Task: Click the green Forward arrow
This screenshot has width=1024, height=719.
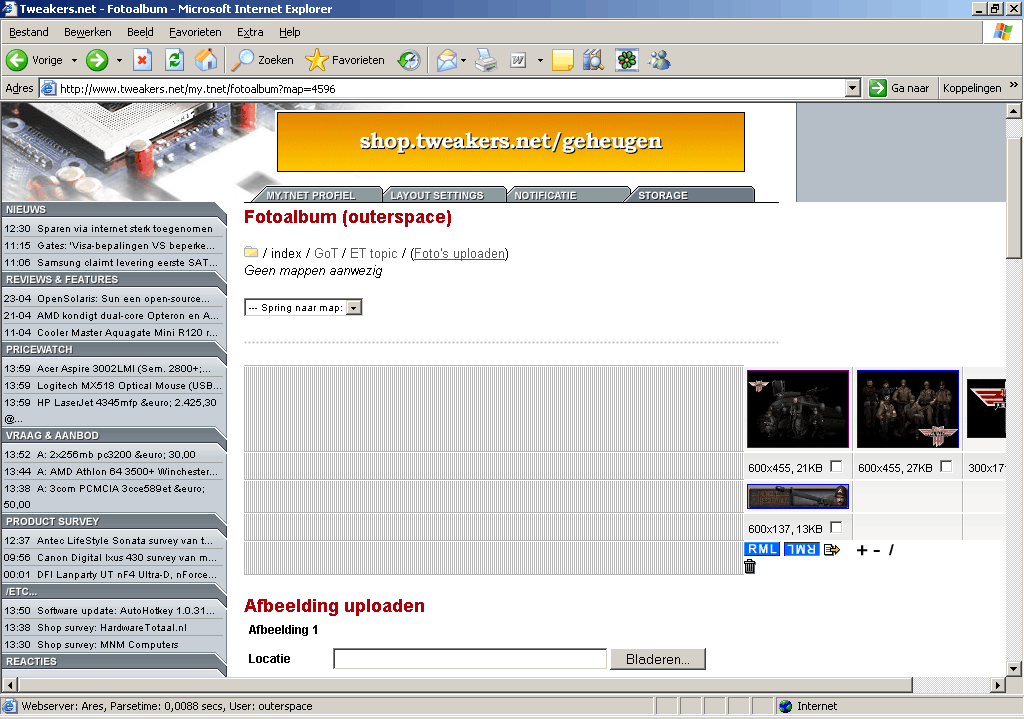Action: coord(97,60)
